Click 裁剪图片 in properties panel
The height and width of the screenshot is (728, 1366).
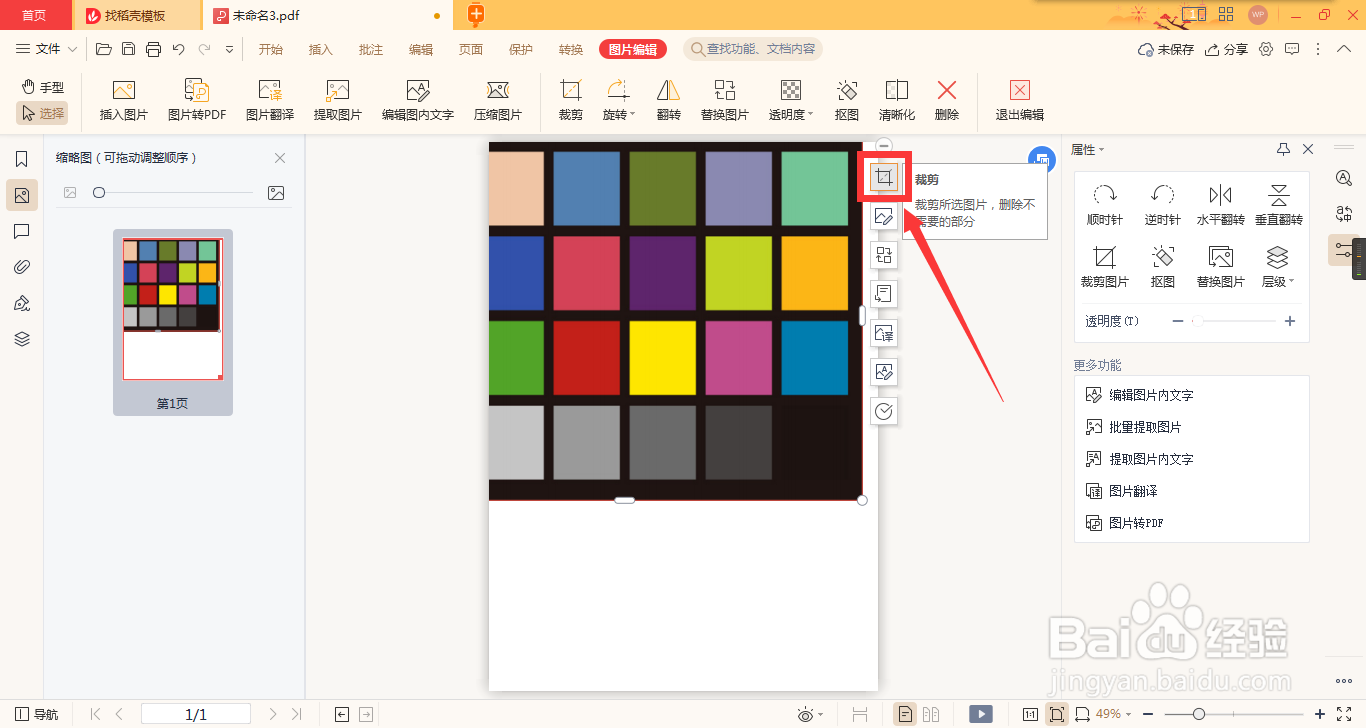pos(1105,267)
